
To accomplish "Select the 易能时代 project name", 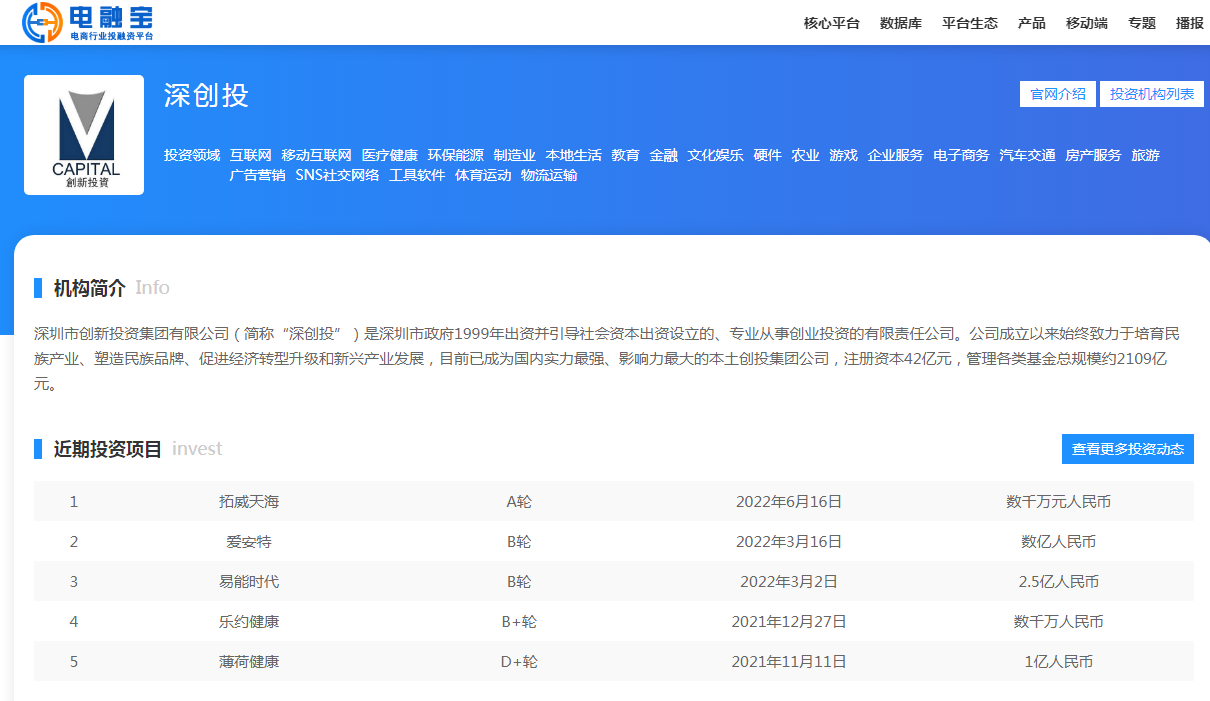I will [x=249, y=581].
